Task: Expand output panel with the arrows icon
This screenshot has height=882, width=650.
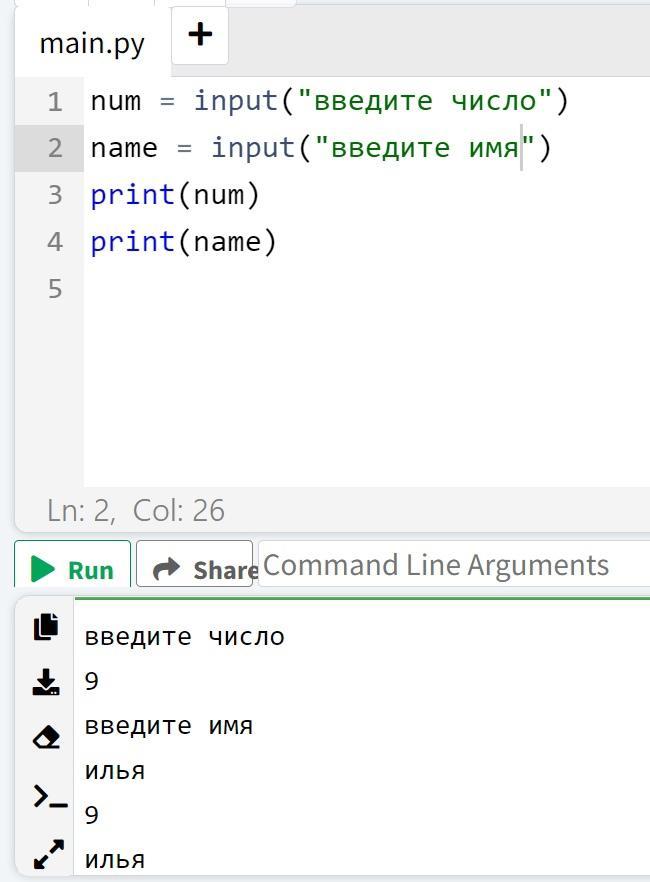Action: click(x=48, y=854)
